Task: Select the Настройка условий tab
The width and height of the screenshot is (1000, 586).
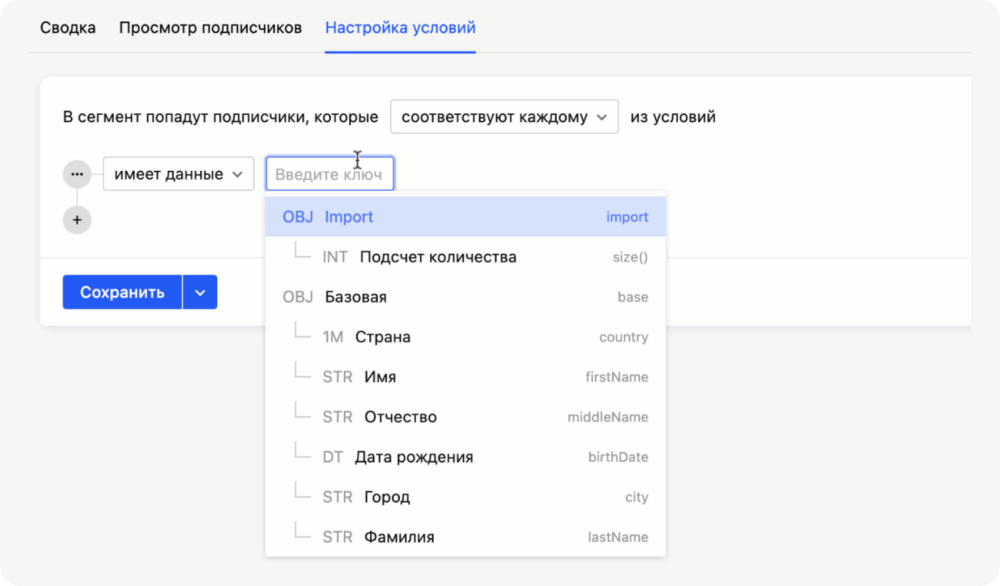Action: point(400,28)
